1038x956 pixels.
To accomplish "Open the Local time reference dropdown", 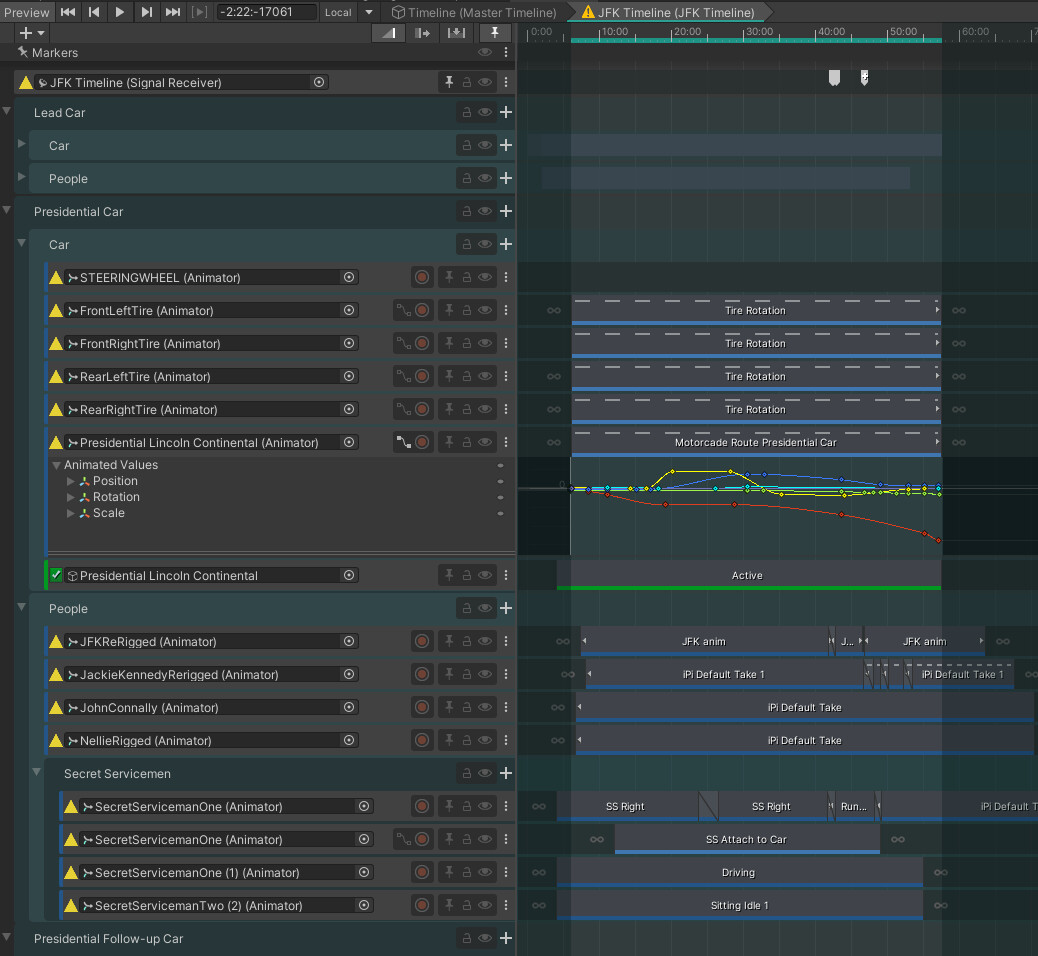I will [x=348, y=12].
